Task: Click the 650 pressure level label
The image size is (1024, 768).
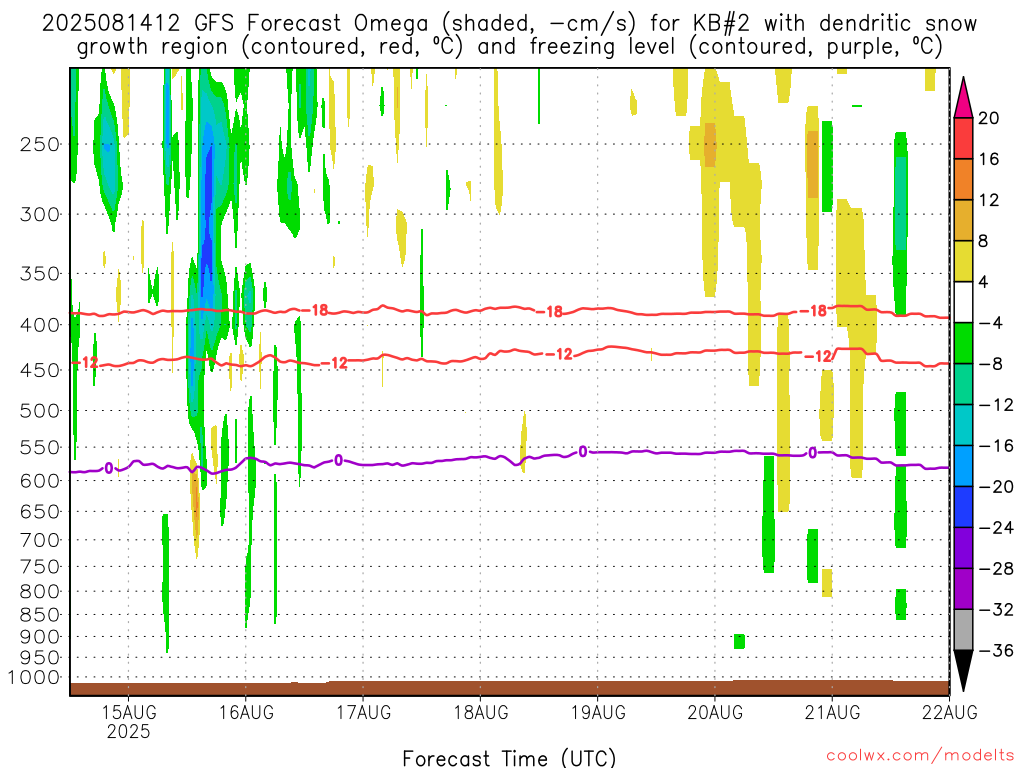Action: [x=40, y=511]
